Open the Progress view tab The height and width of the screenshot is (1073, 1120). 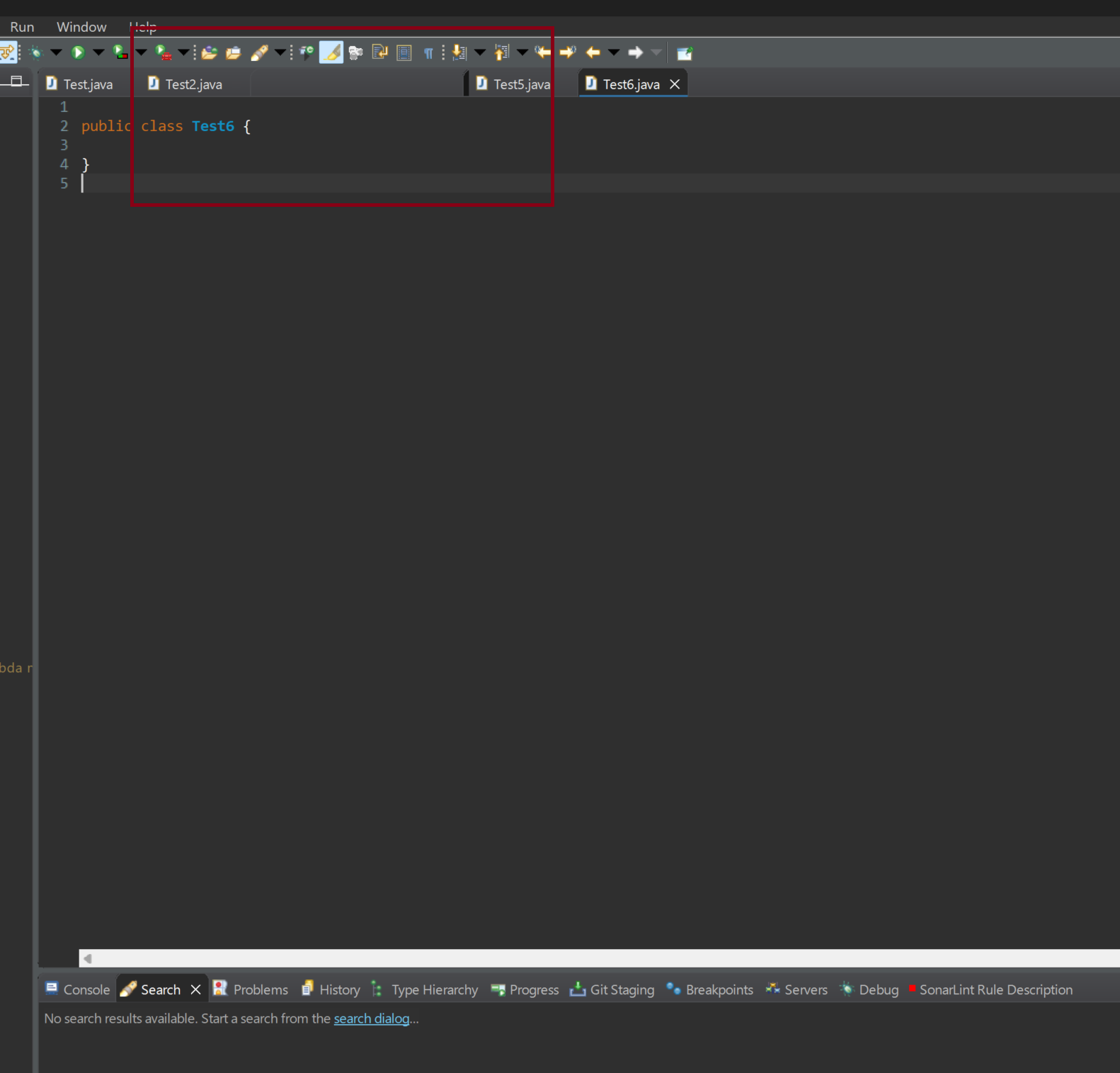pyautogui.click(x=525, y=989)
